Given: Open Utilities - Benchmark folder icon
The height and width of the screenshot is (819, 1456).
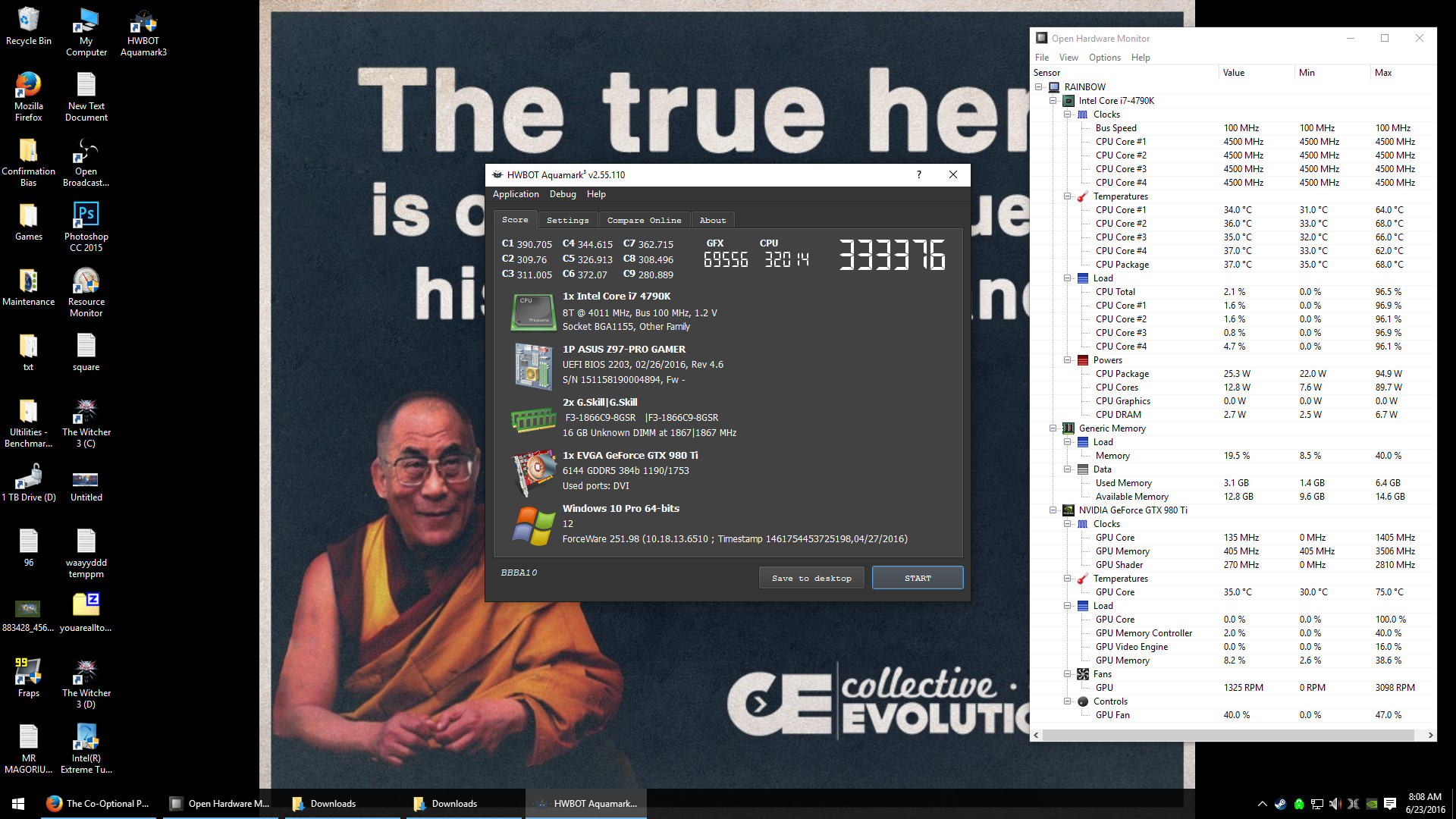Looking at the screenshot, I should coord(29,422).
